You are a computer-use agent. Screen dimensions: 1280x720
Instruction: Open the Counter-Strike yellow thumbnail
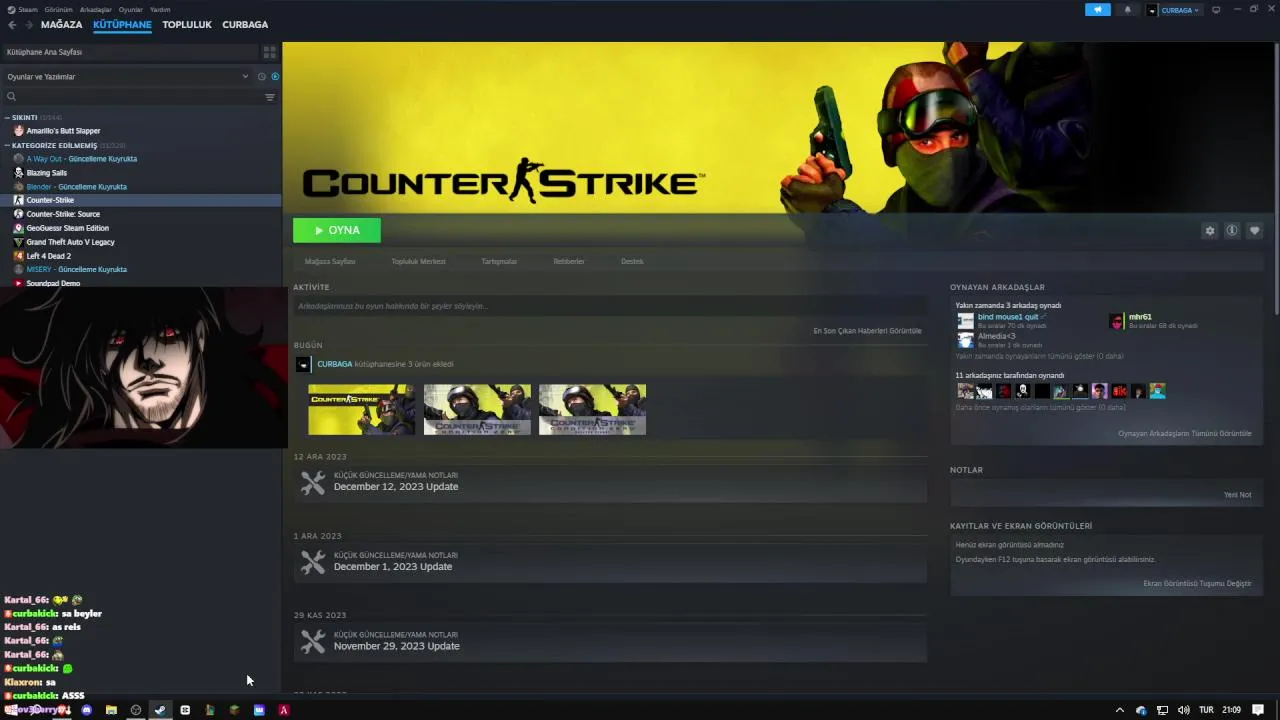coord(361,410)
